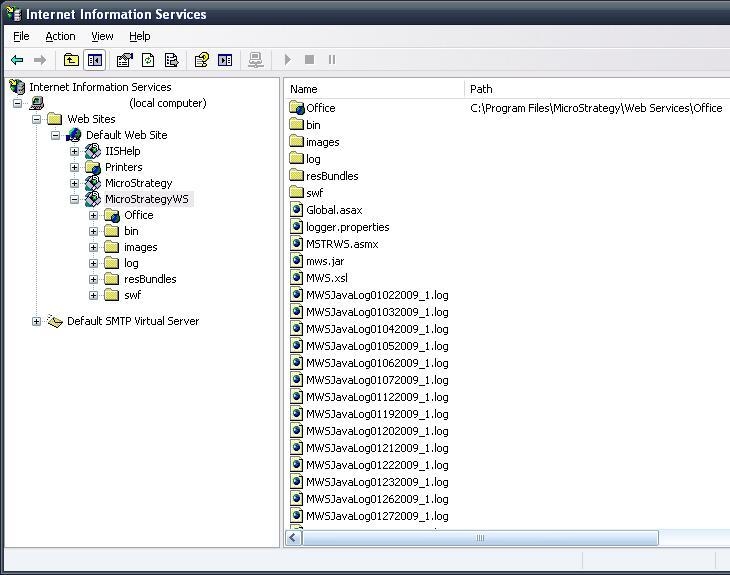This screenshot has width=730, height=575.
Task: Select the MSTRWS.asmx file icon
Action: pyautogui.click(x=297, y=244)
